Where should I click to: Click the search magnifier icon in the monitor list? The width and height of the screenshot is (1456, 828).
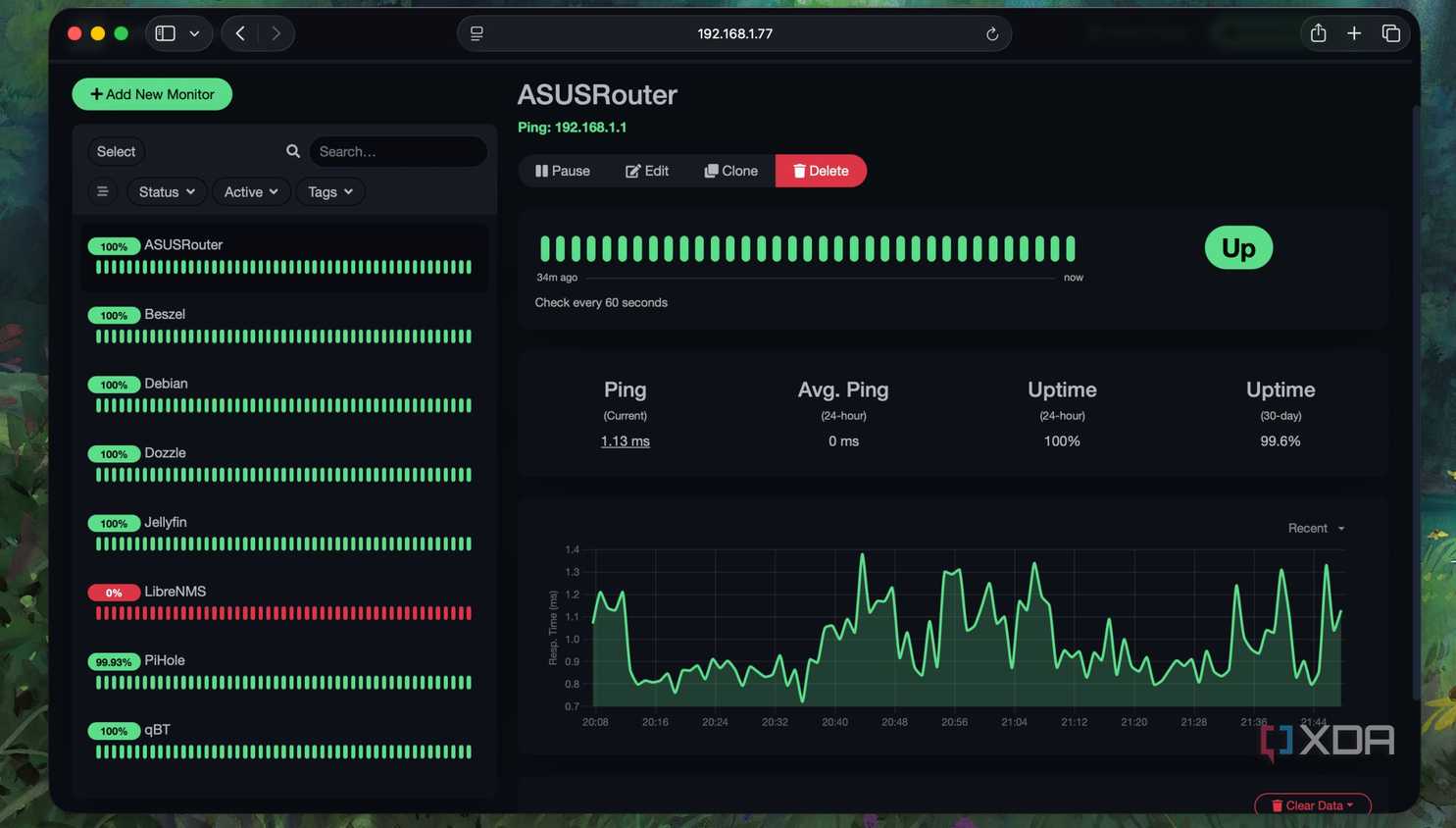point(292,151)
